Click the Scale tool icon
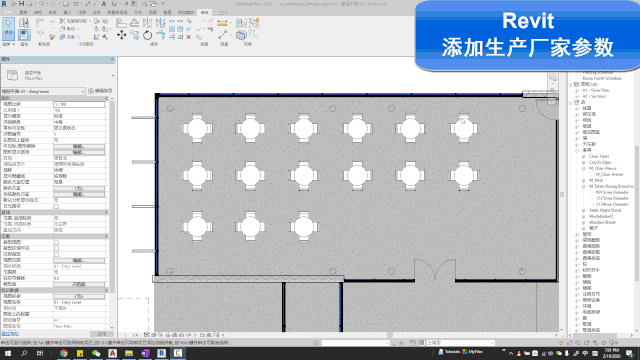This screenshot has width=640, height=360. click(180, 29)
